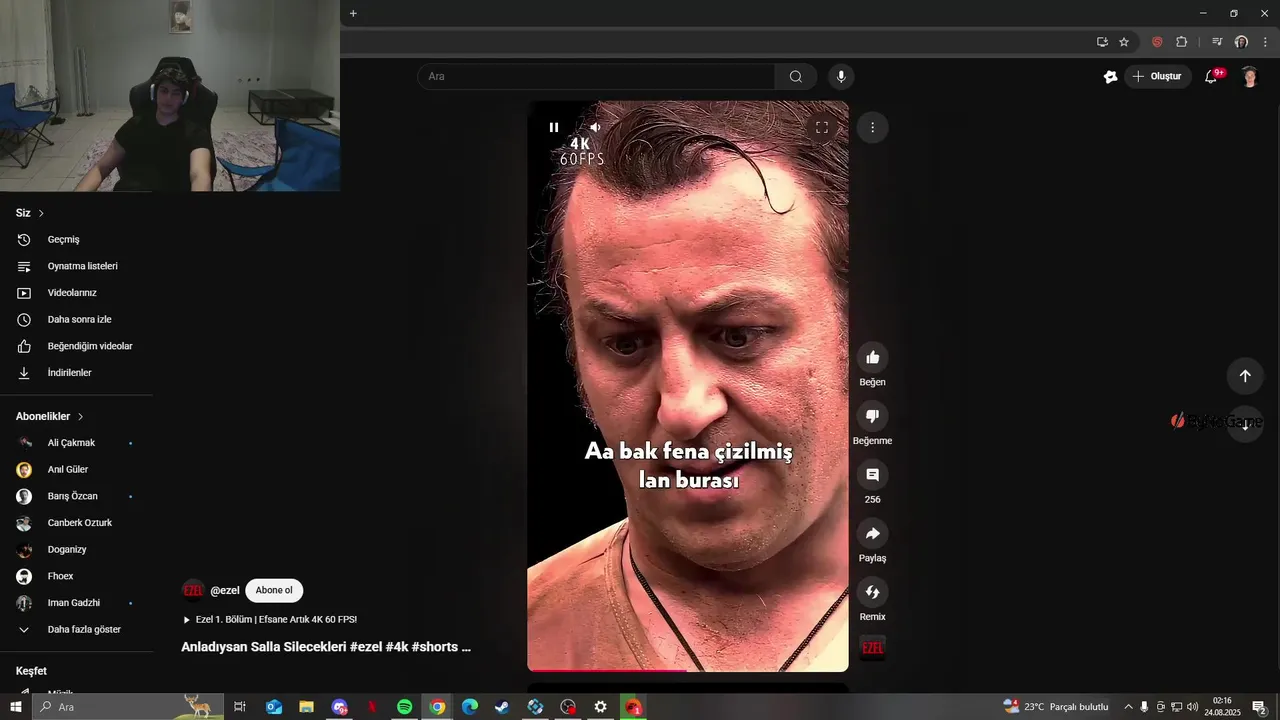The width and height of the screenshot is (1280, 720).
Task: Click the YouTube search field
Action: pos(596,76)
